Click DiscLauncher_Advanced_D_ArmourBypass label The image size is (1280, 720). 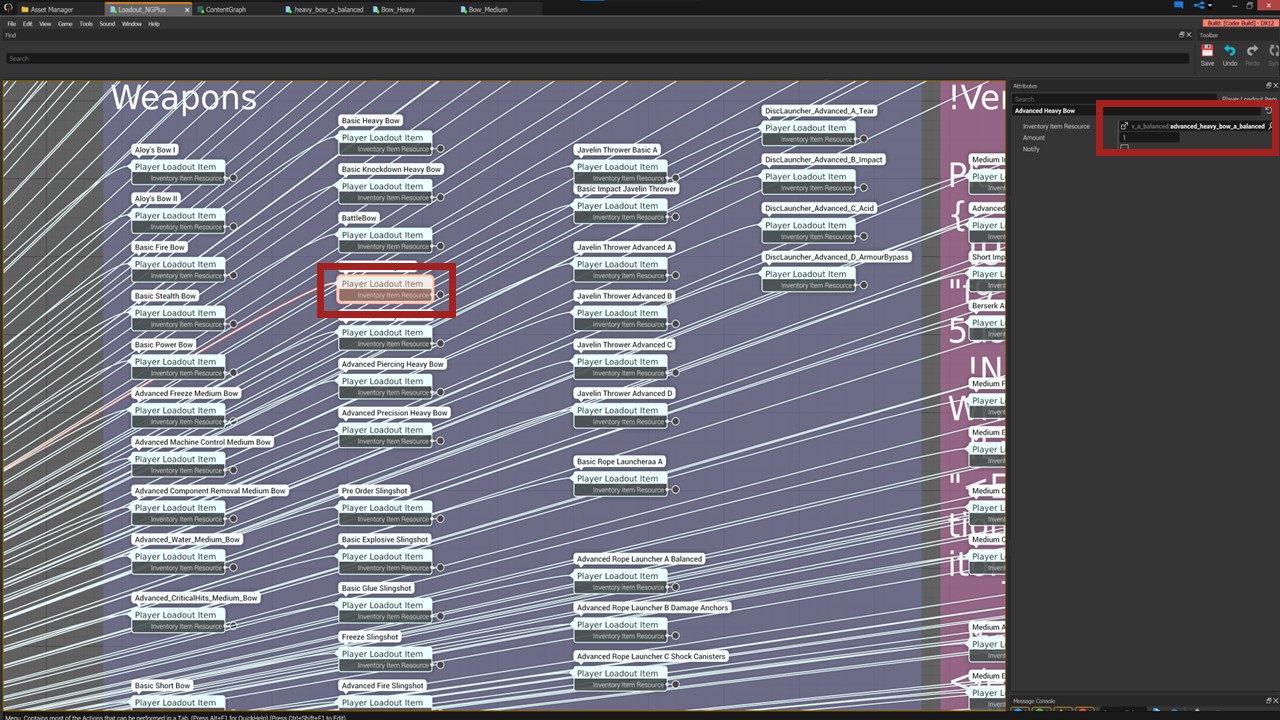pos(836,257)
